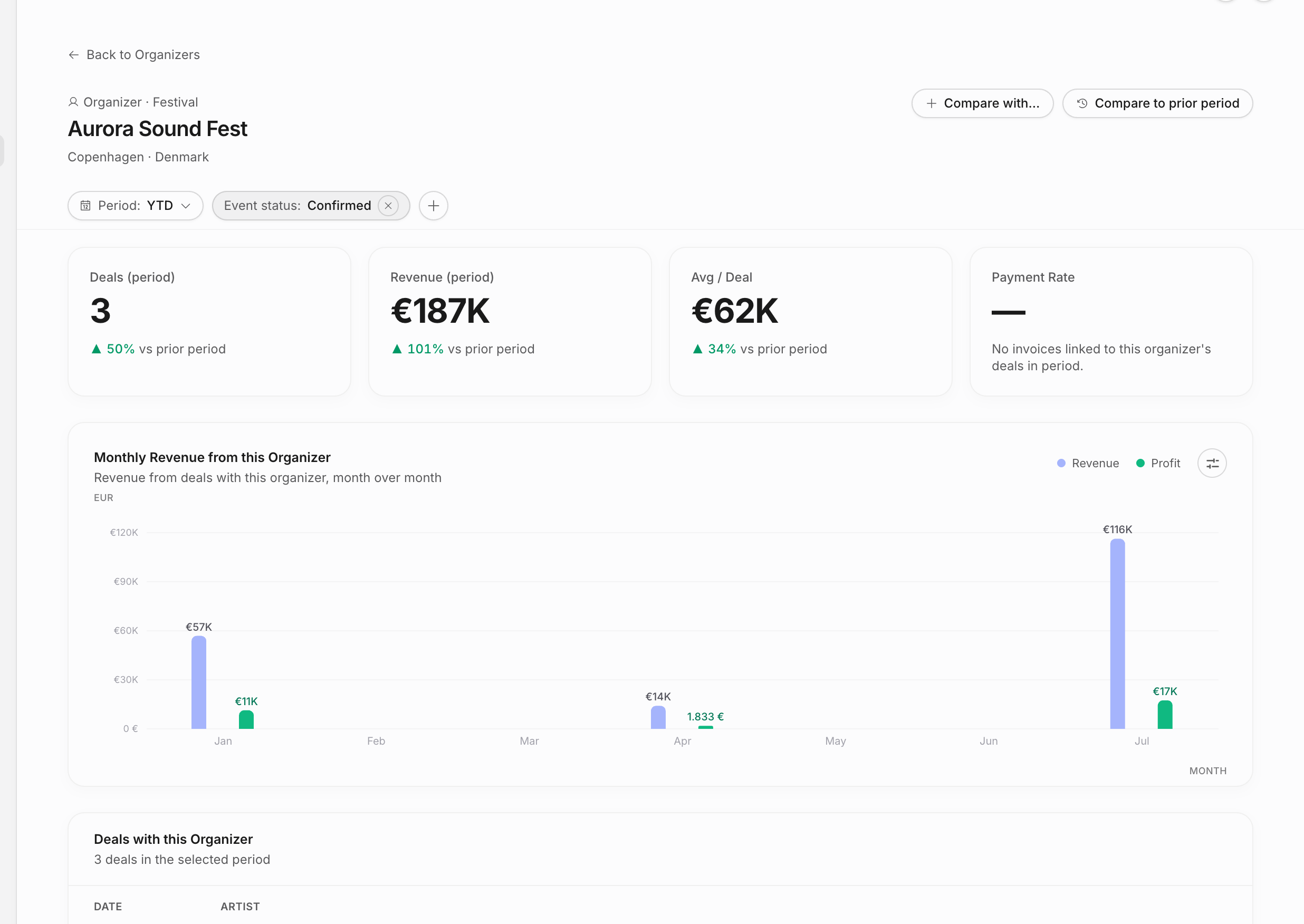1304x924 pixels.
Task: Click the Monthly Revenue from this Organizer heading
Action: [x=212, y=457]
